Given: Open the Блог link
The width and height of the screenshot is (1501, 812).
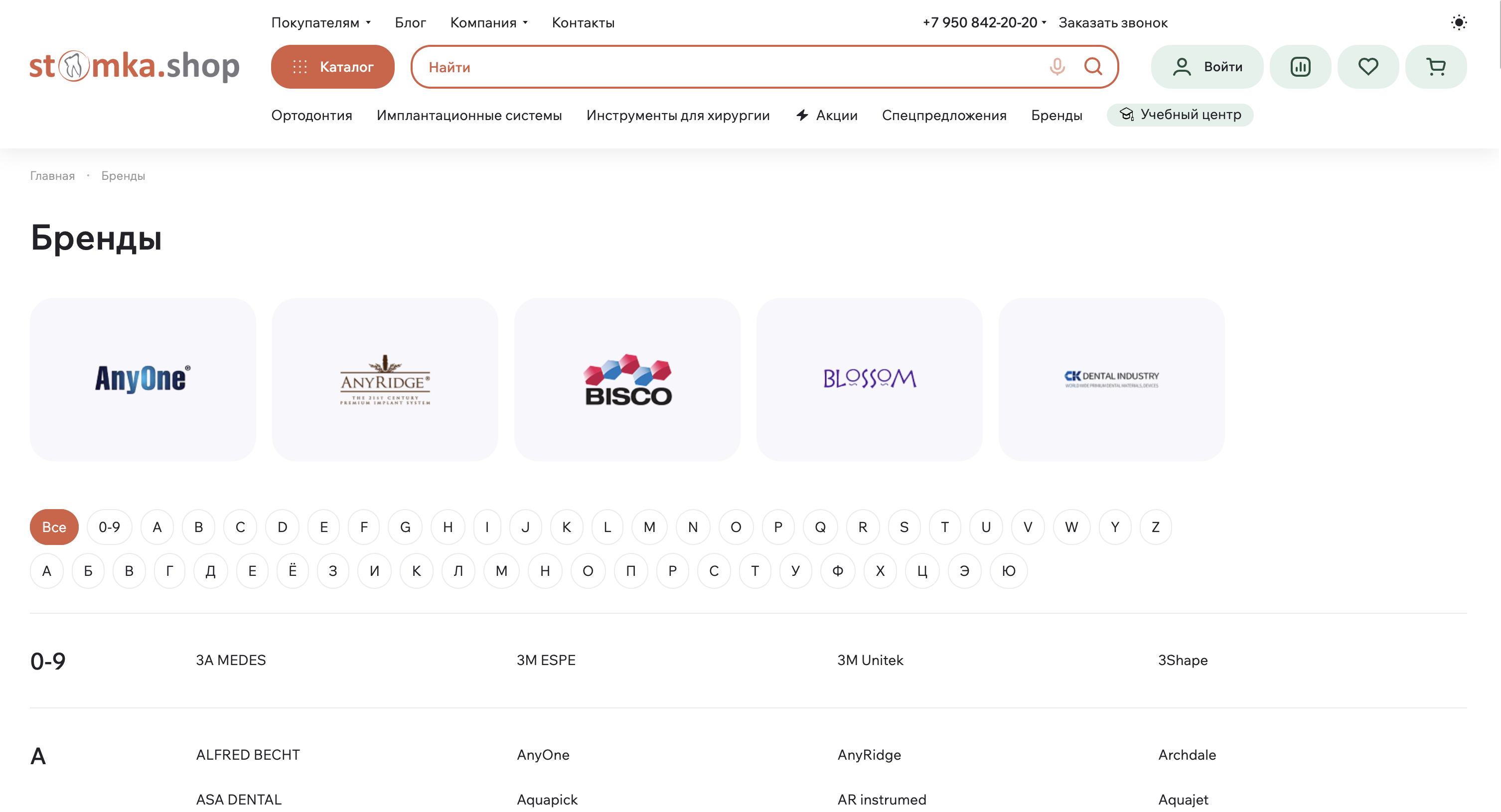Looking at the screenshot, I should (x=410, y=22).
